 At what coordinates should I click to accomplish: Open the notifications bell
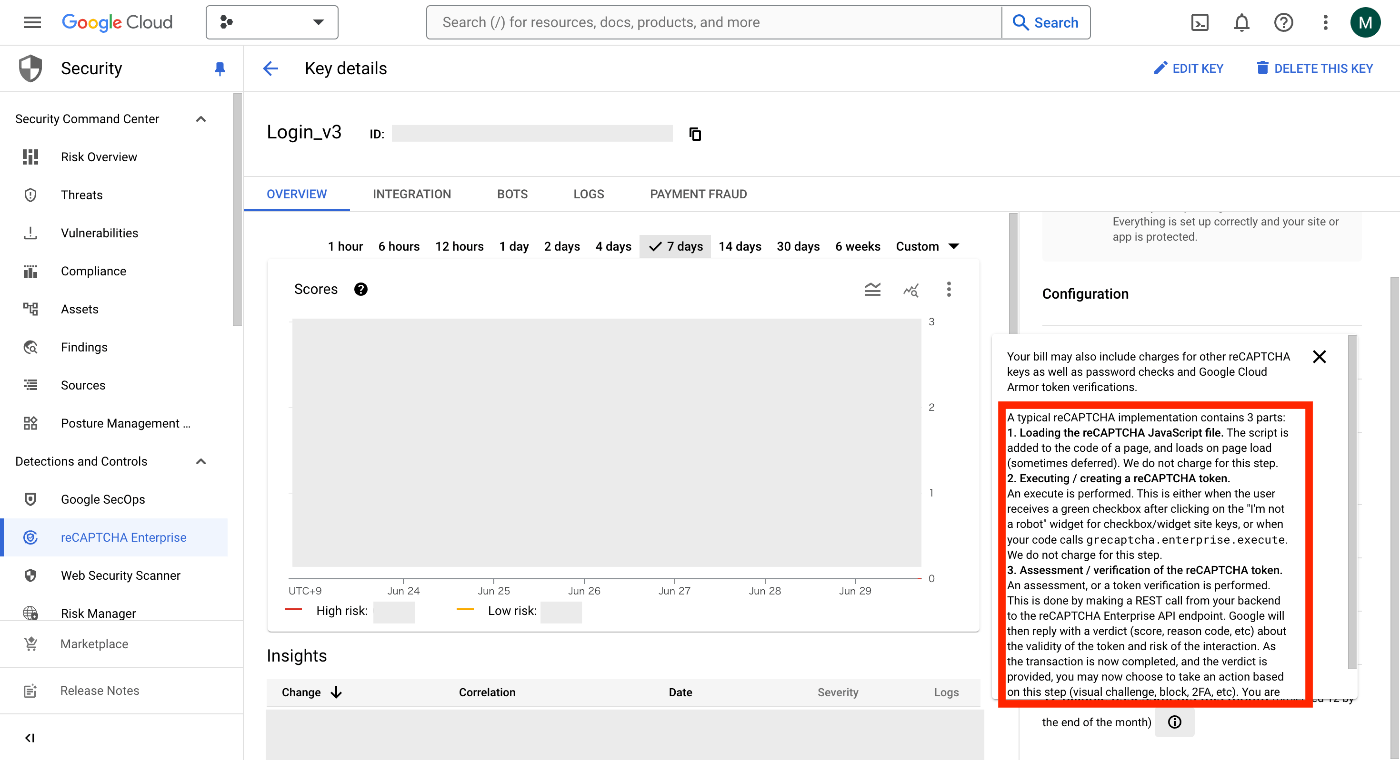[x=1241, y=22]
